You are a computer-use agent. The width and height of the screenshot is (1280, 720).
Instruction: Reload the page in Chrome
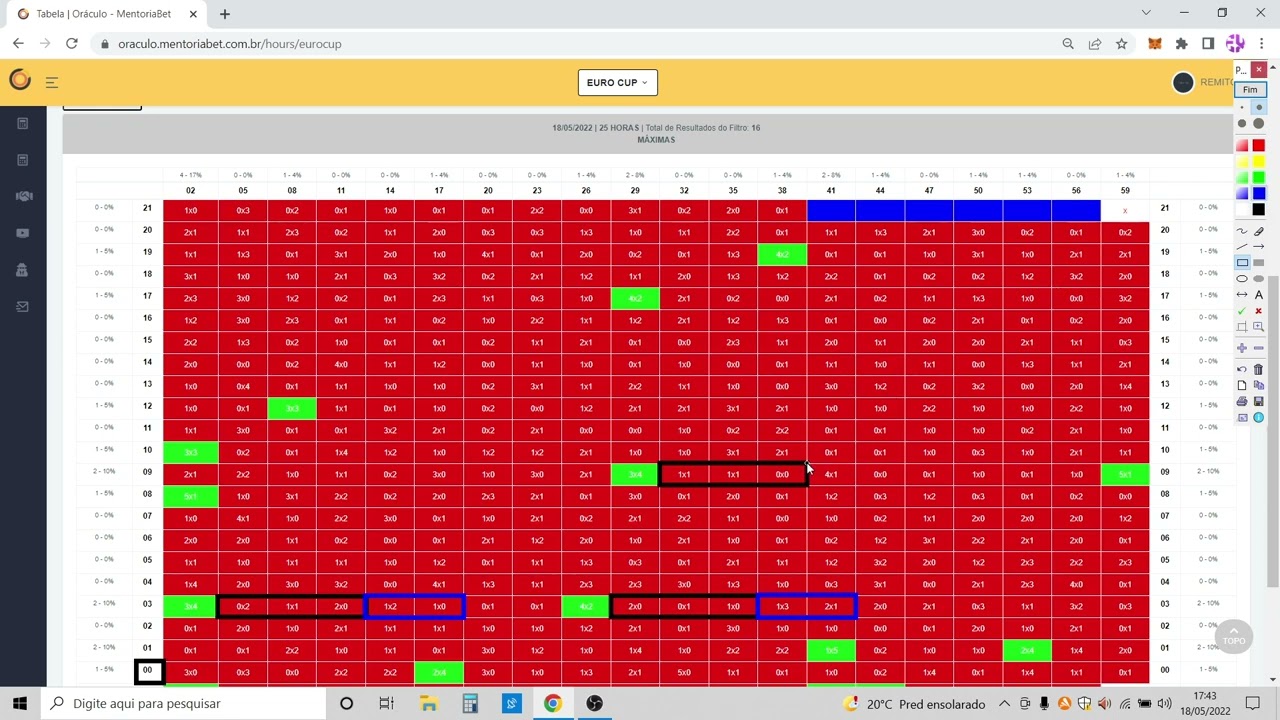(71, 44)
